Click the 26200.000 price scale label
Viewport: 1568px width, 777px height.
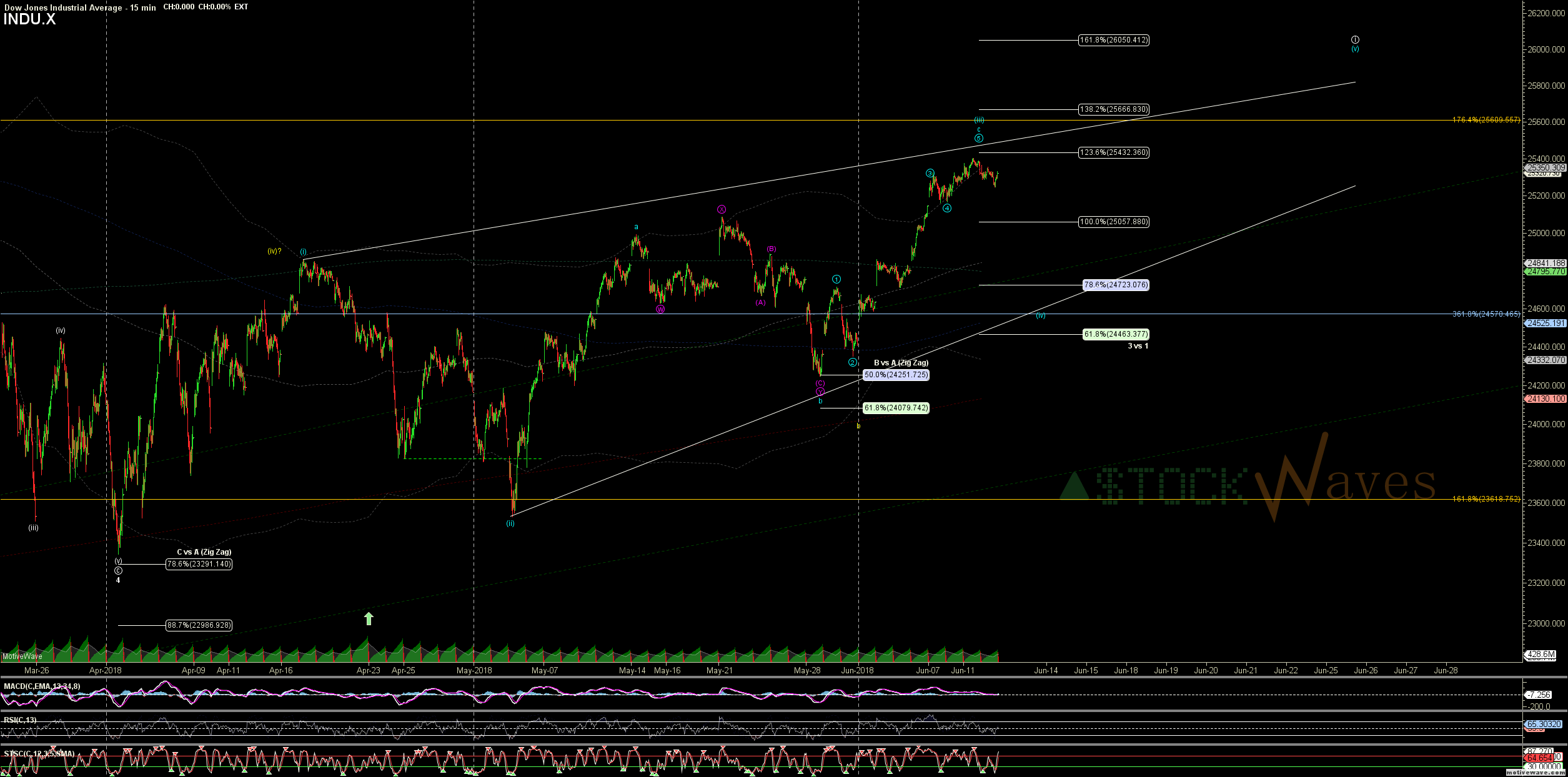(x=1545, y=13)
